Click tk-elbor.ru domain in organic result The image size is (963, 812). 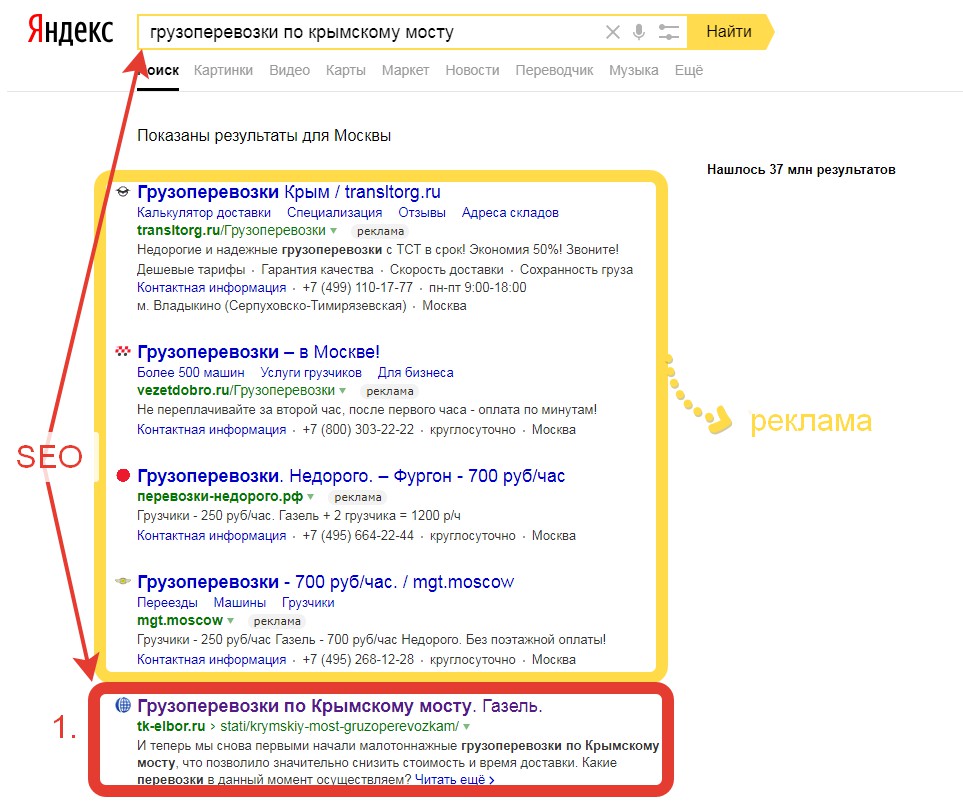171,726
